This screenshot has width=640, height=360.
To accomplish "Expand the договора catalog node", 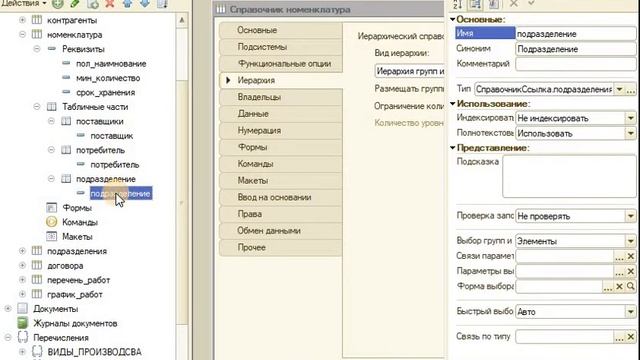I will coord(22,265).
